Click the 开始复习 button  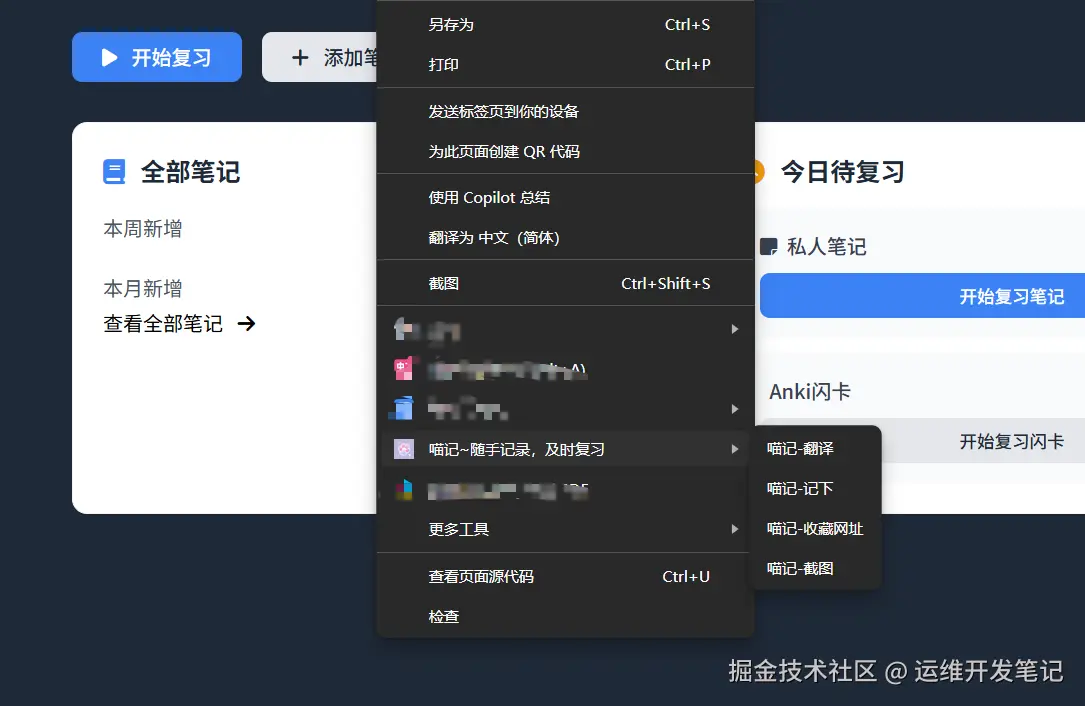pos(157,57)
